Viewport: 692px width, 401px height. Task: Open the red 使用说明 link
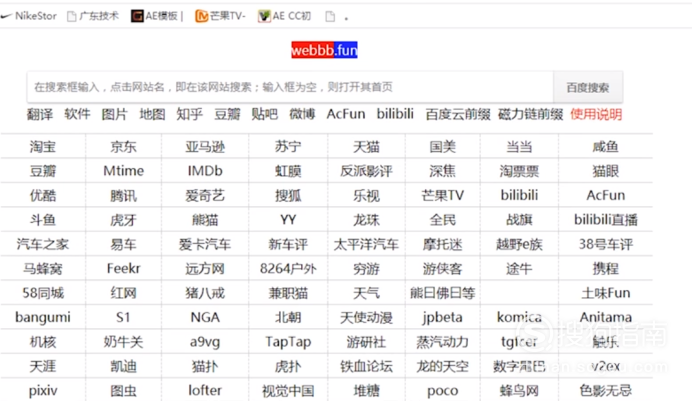[596, 115]
